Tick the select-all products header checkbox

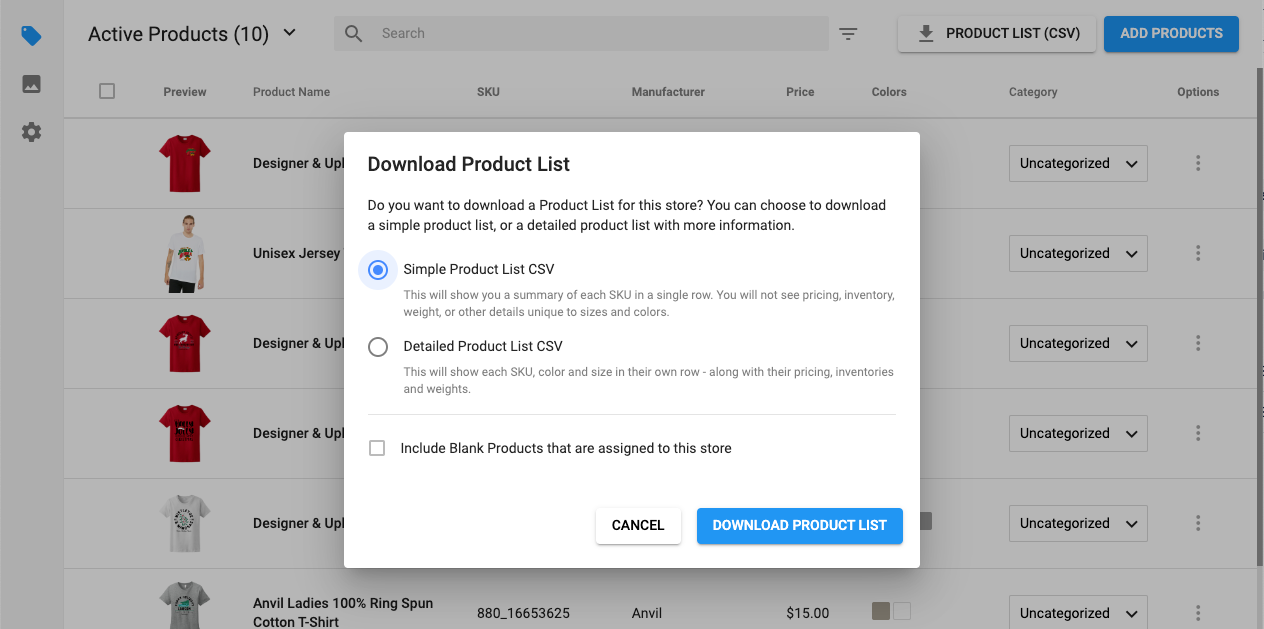(x=107, y=91)
